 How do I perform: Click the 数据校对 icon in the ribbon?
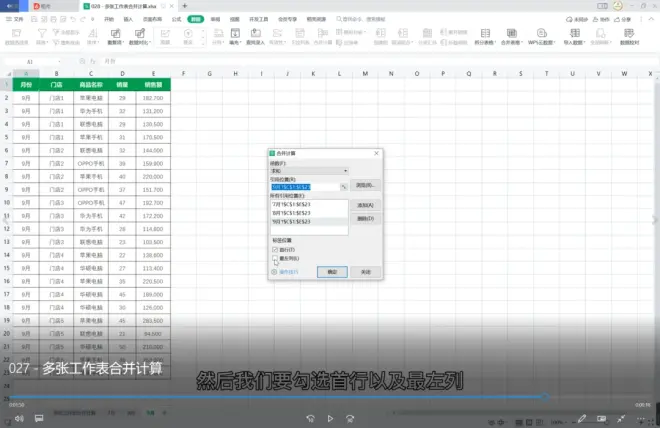click(x=630, y=34)
